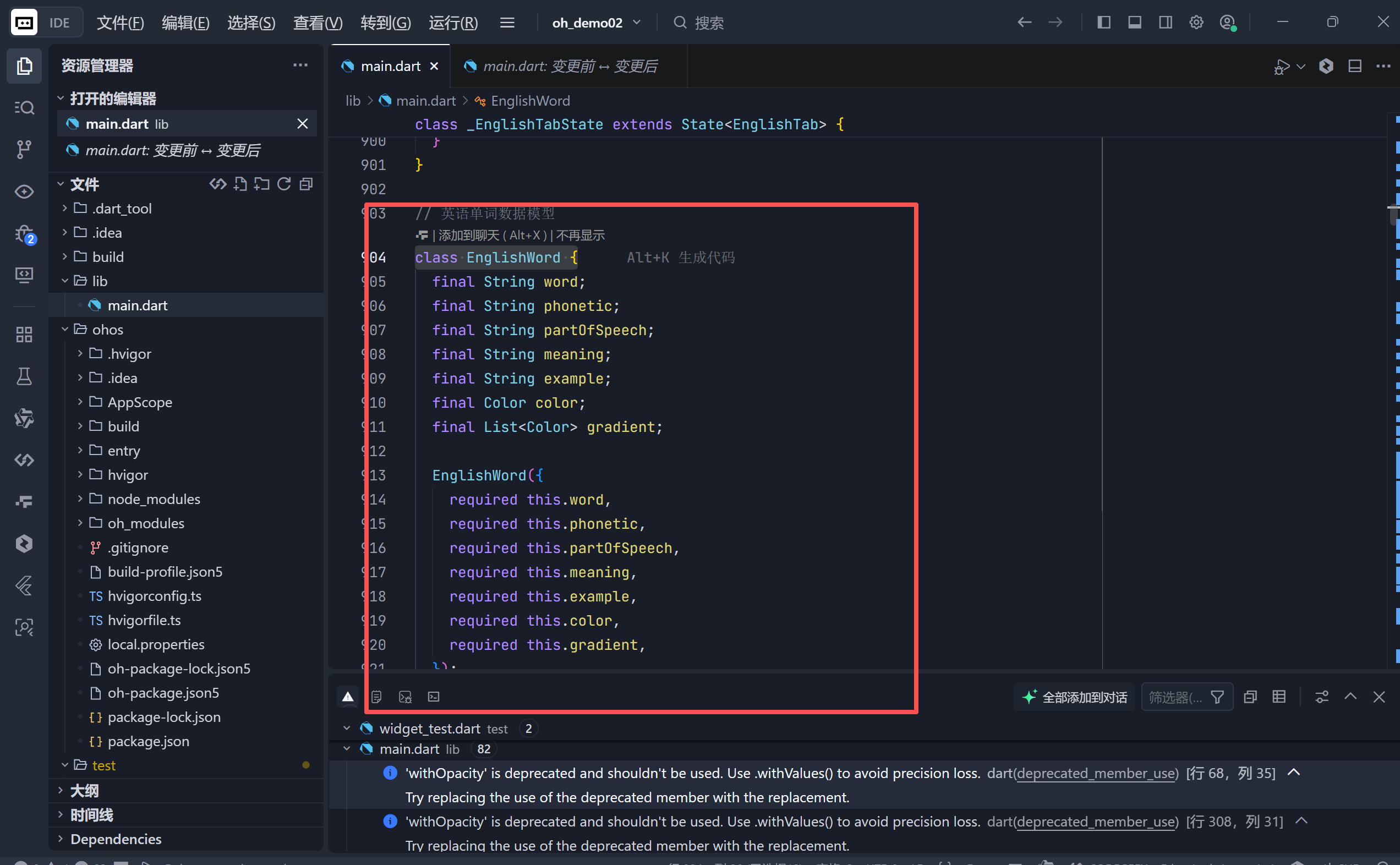Click the deprecated_member_use link in first warning
Image resolution: width=1400 pixels, height=865 pixels.
1096,774
